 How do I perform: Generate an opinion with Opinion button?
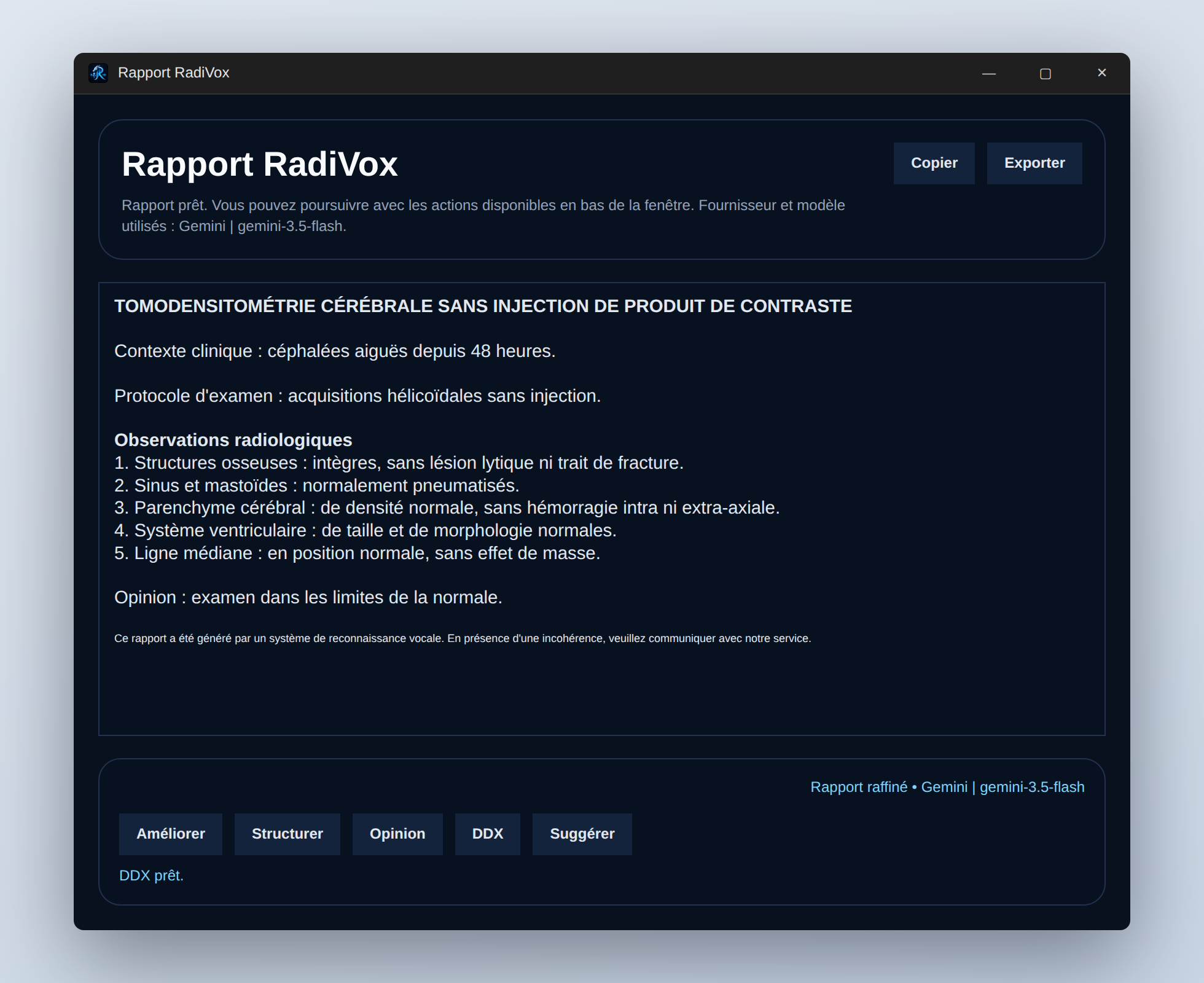[397, 834]
